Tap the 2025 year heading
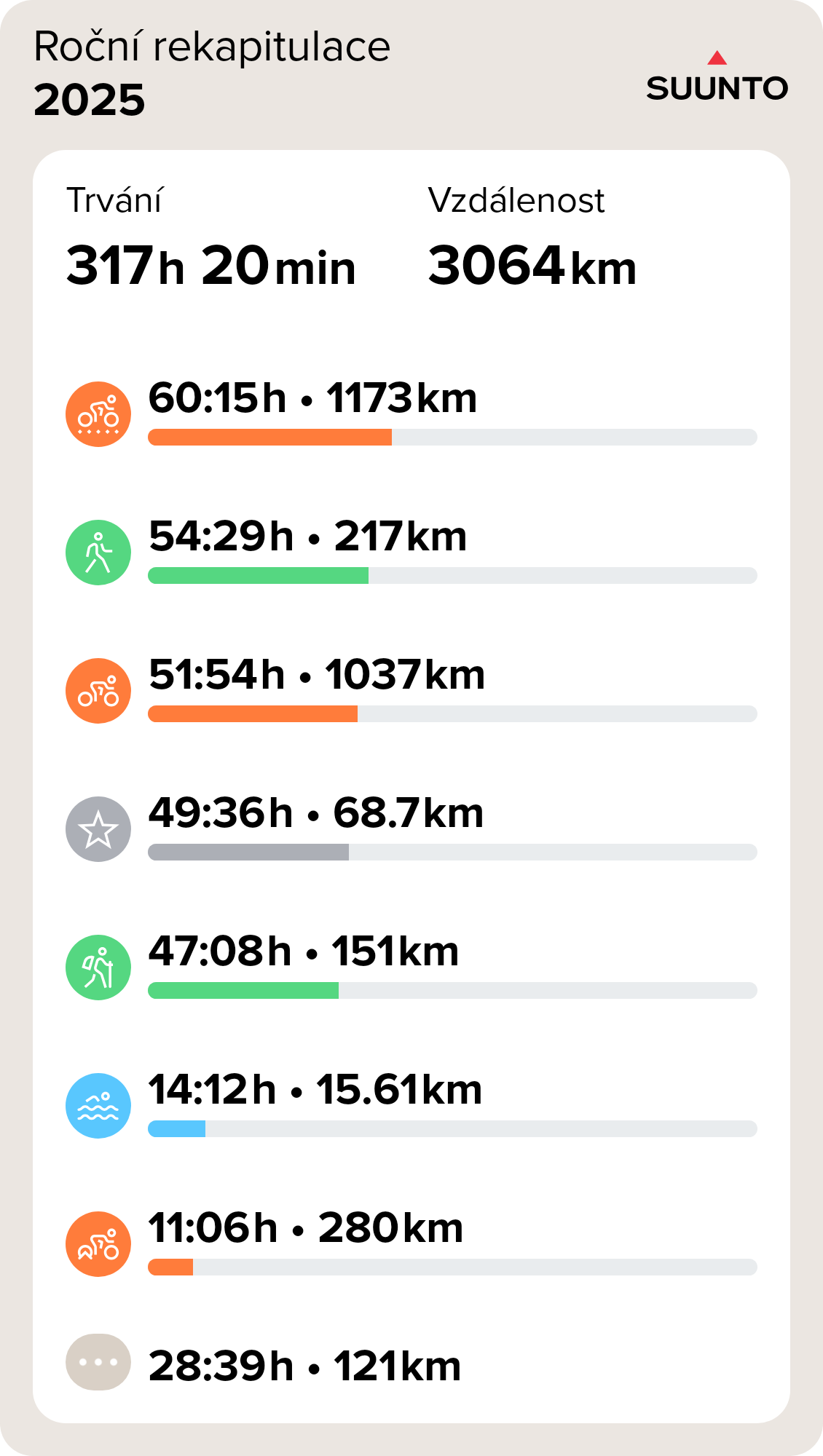This screenshot has height=1456, width=823. point(90,100)
